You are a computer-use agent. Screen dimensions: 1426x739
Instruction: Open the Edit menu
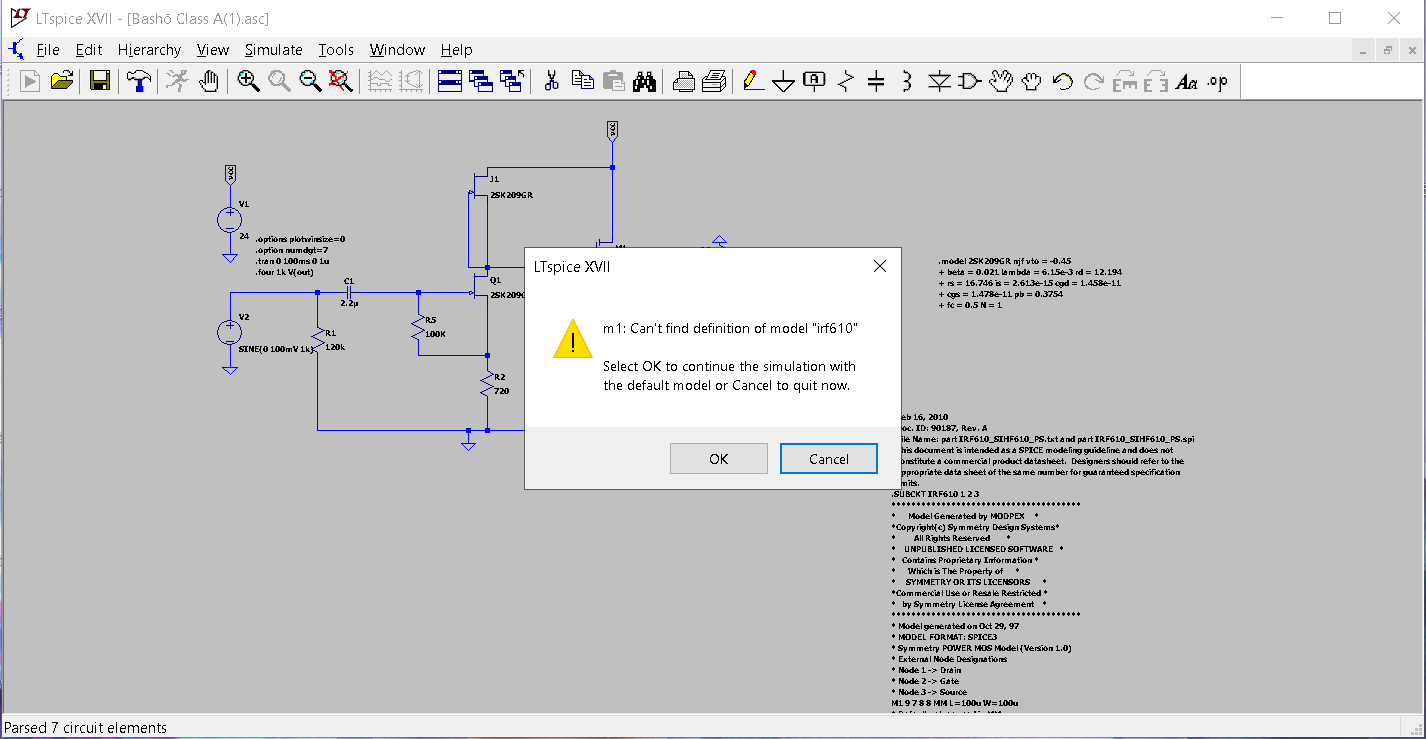[x=89, y=50]
